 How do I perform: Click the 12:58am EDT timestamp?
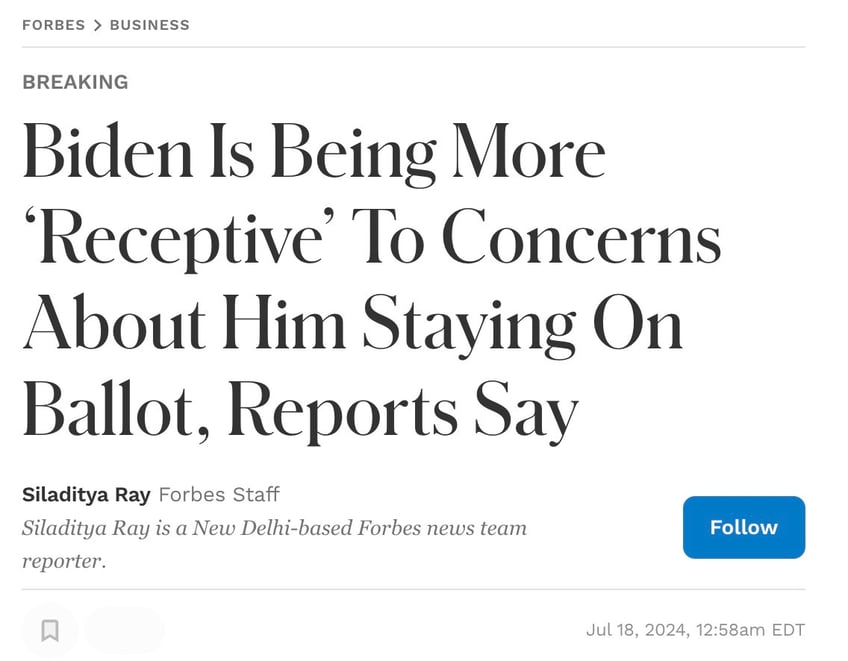(751, 630)
